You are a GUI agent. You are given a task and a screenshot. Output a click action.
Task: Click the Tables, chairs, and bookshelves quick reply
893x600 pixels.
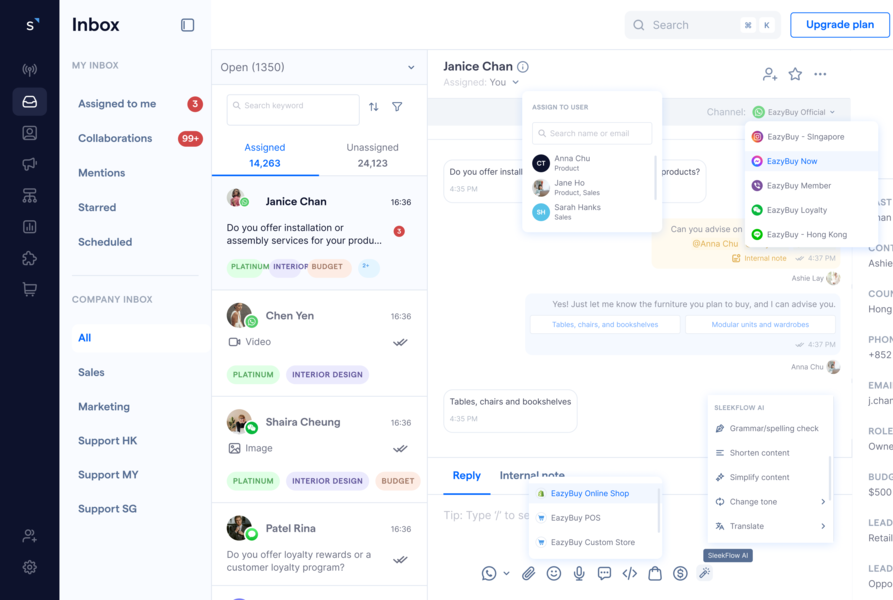605,324
